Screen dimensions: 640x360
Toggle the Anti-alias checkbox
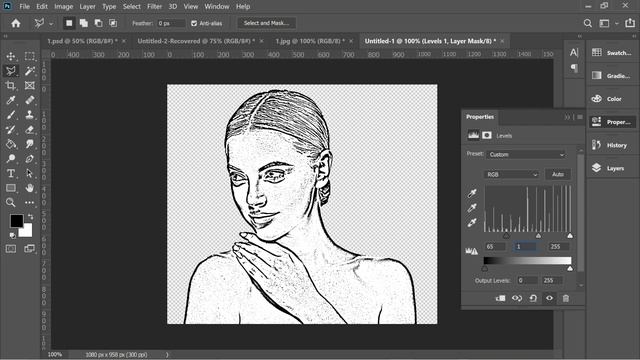point(194,24)
